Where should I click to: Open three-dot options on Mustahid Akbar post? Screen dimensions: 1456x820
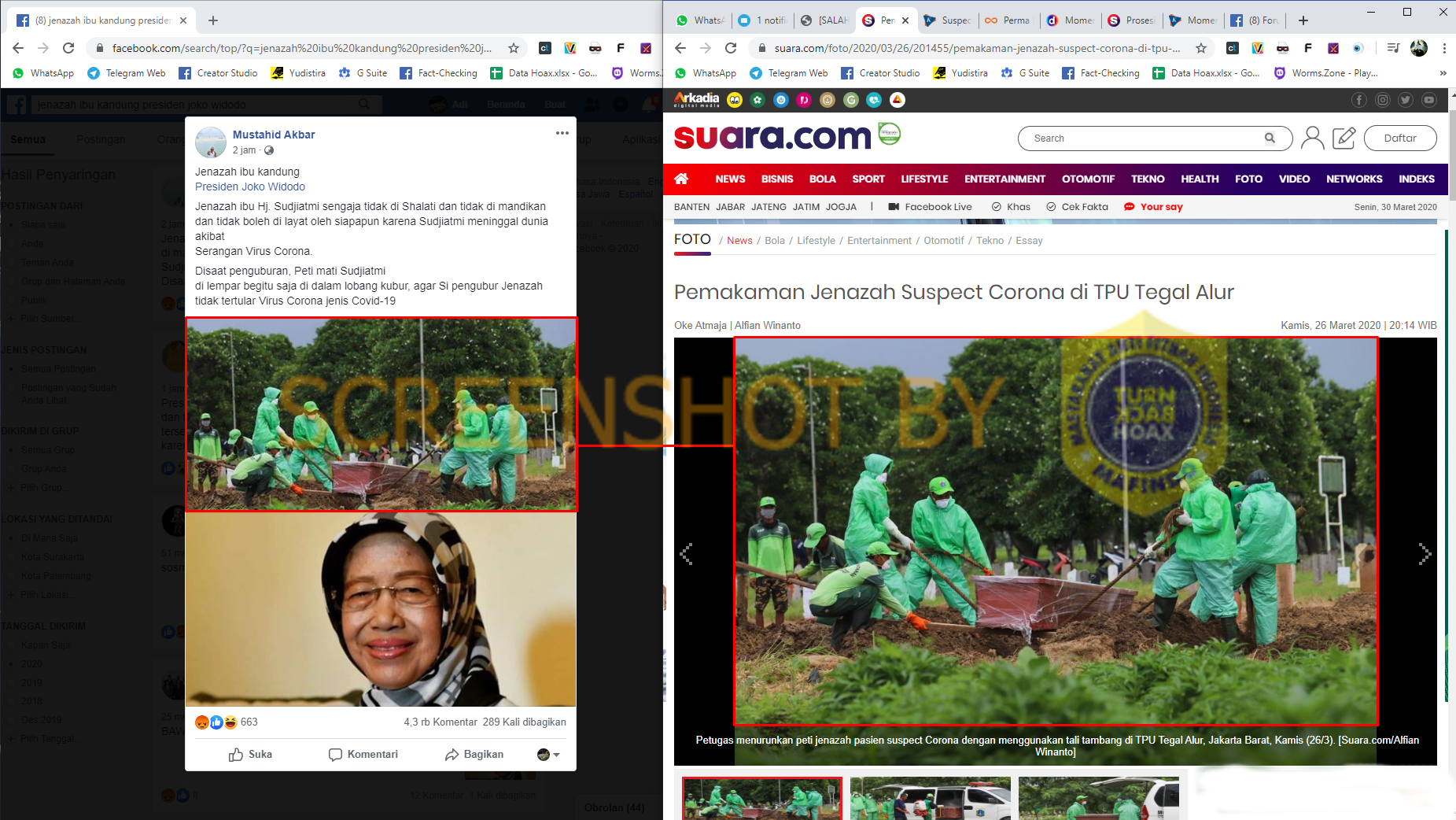pos(562,133)
